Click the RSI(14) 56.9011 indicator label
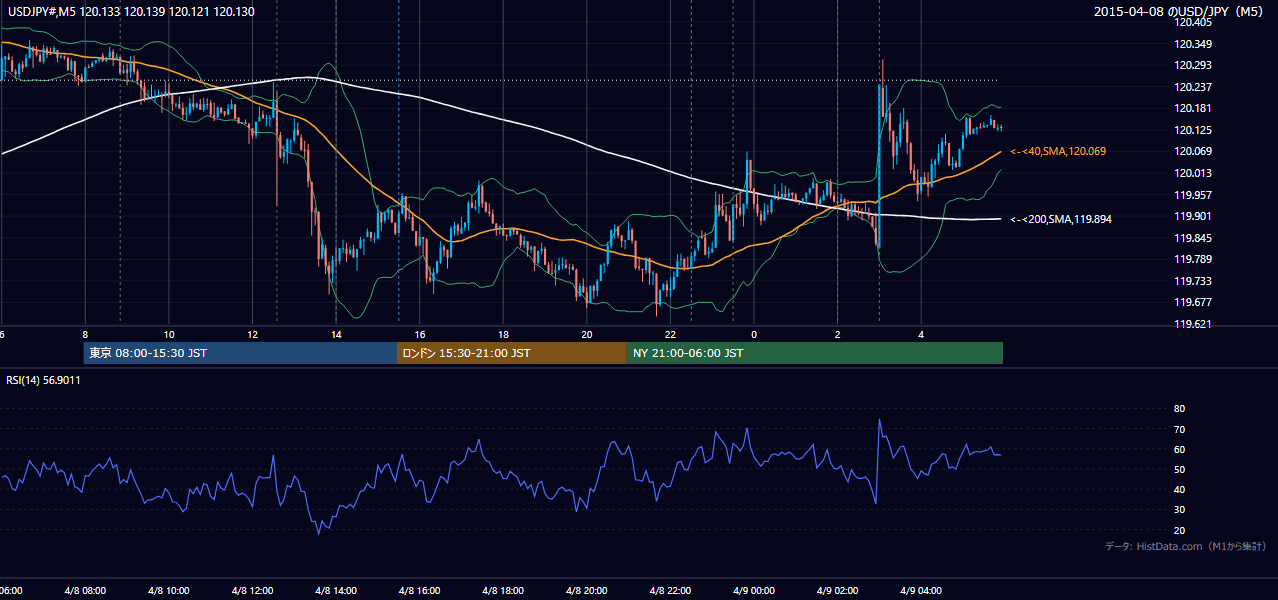This screenshot has height=600, width=1278. (x=44, y=380)
